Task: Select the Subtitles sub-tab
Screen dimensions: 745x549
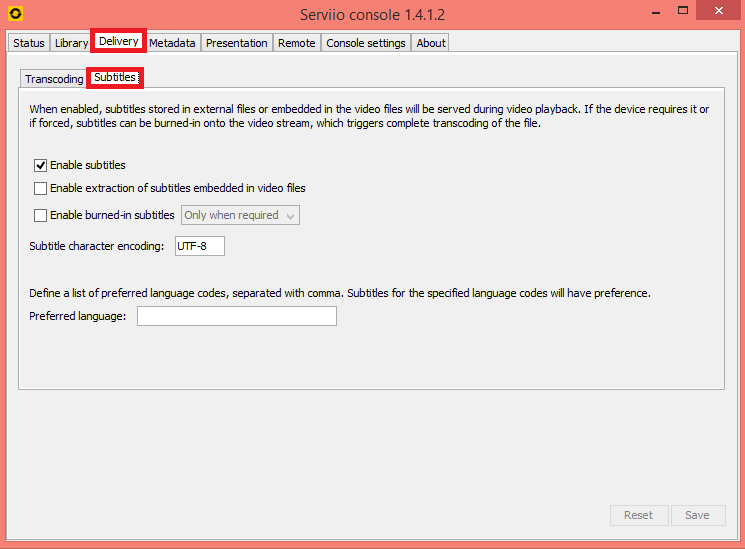Action: pos(115,78)
